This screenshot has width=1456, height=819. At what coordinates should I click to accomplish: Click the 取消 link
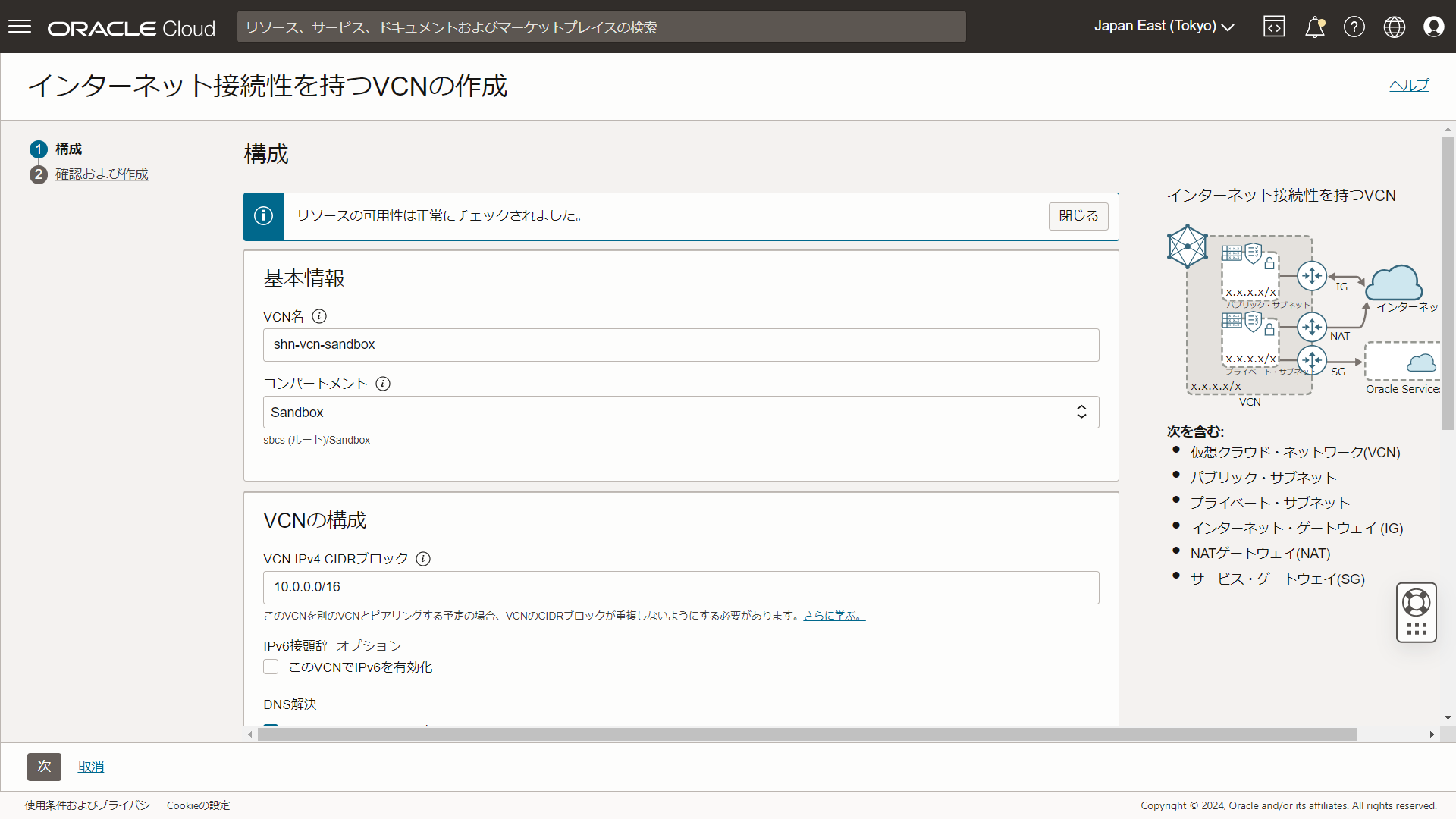[x=91, y=767]
